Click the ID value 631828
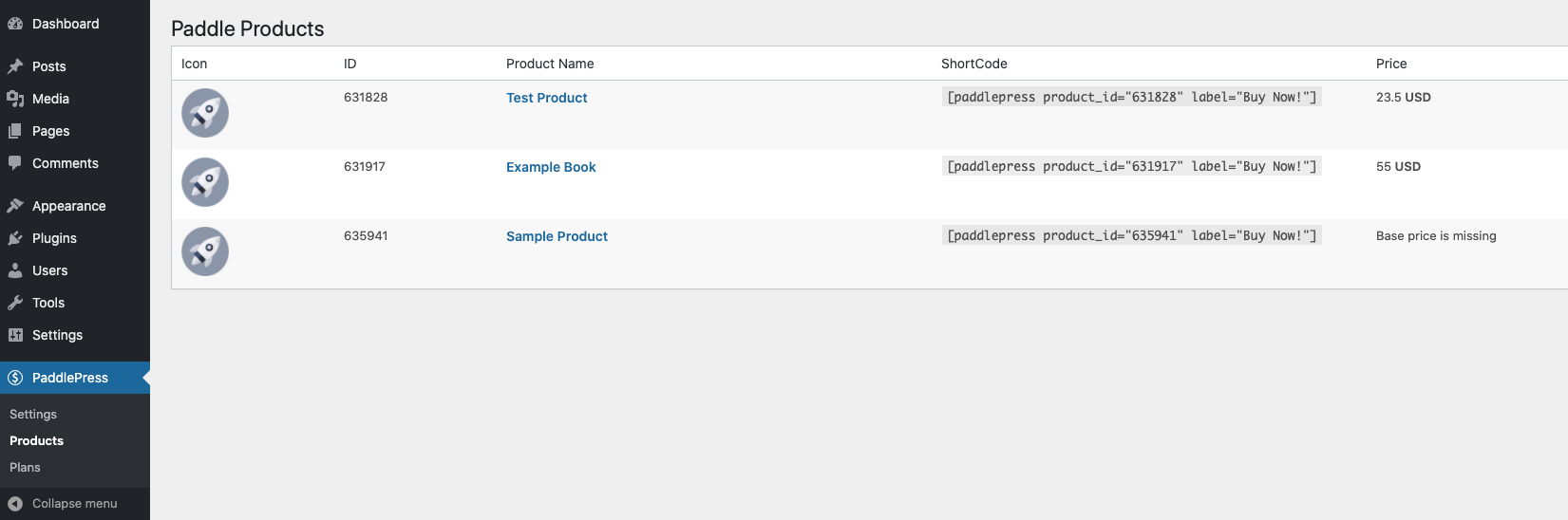 (366, 97)
